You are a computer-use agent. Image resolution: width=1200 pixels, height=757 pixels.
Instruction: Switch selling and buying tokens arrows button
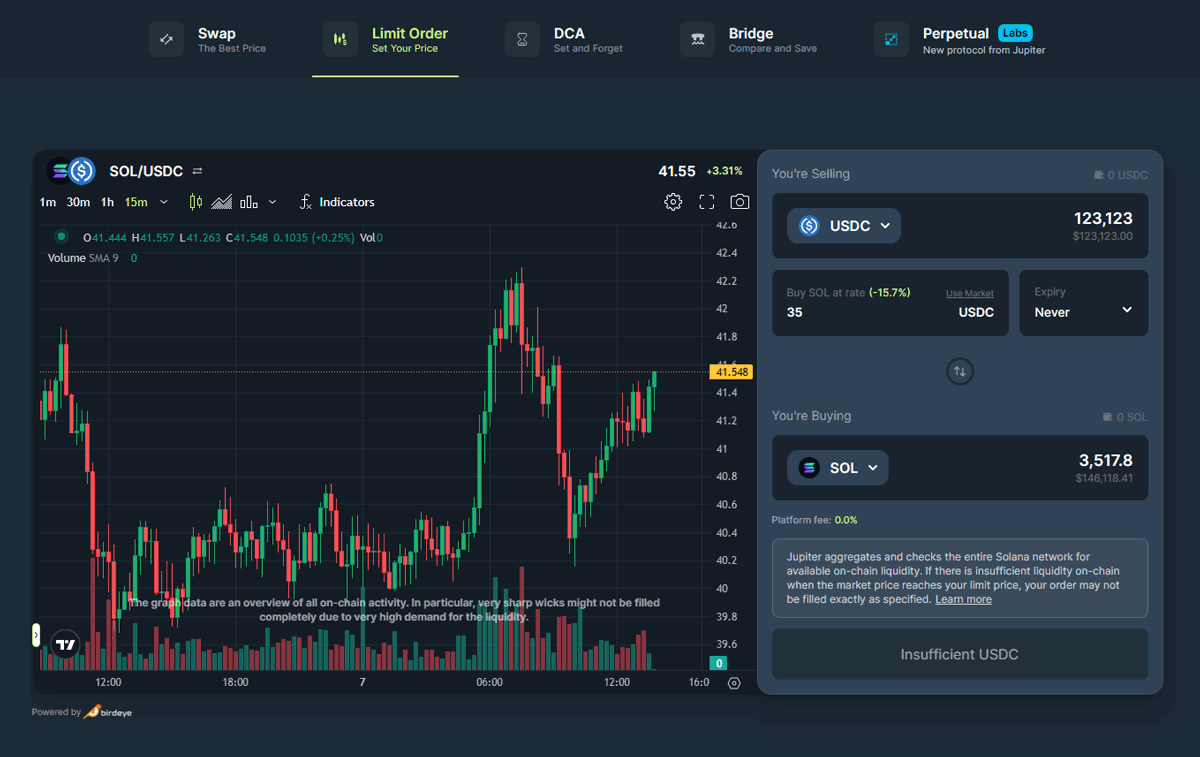pyautogui.click(x=960, y=372)
